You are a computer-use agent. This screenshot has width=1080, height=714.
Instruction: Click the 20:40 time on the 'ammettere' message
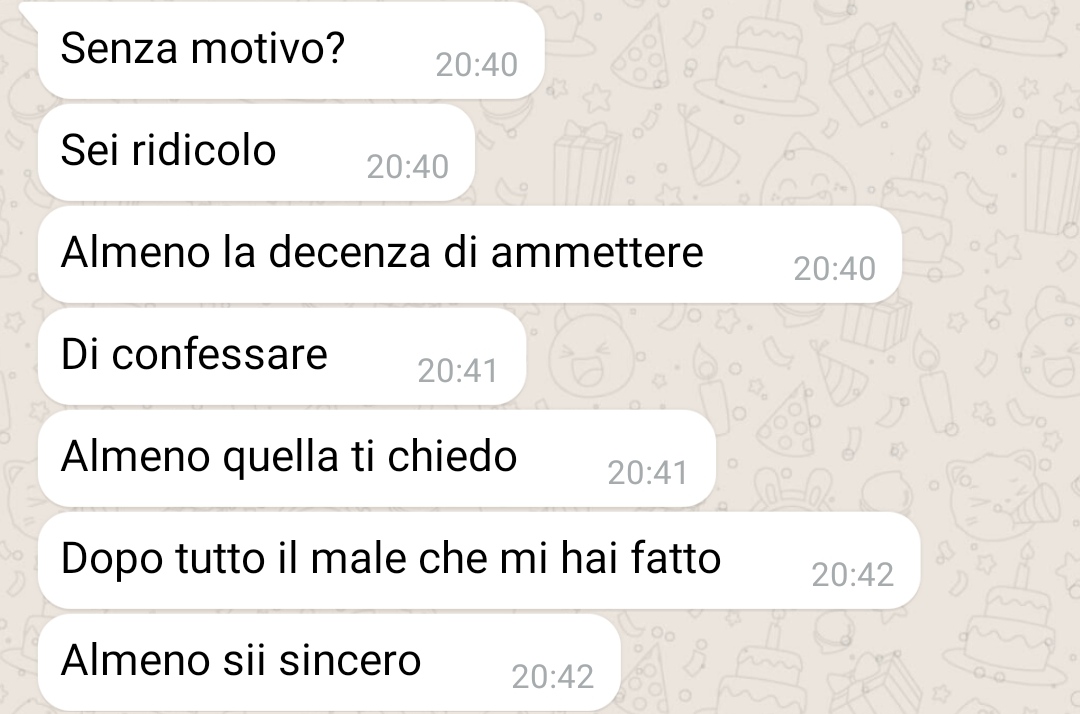(x=835, y=269)
